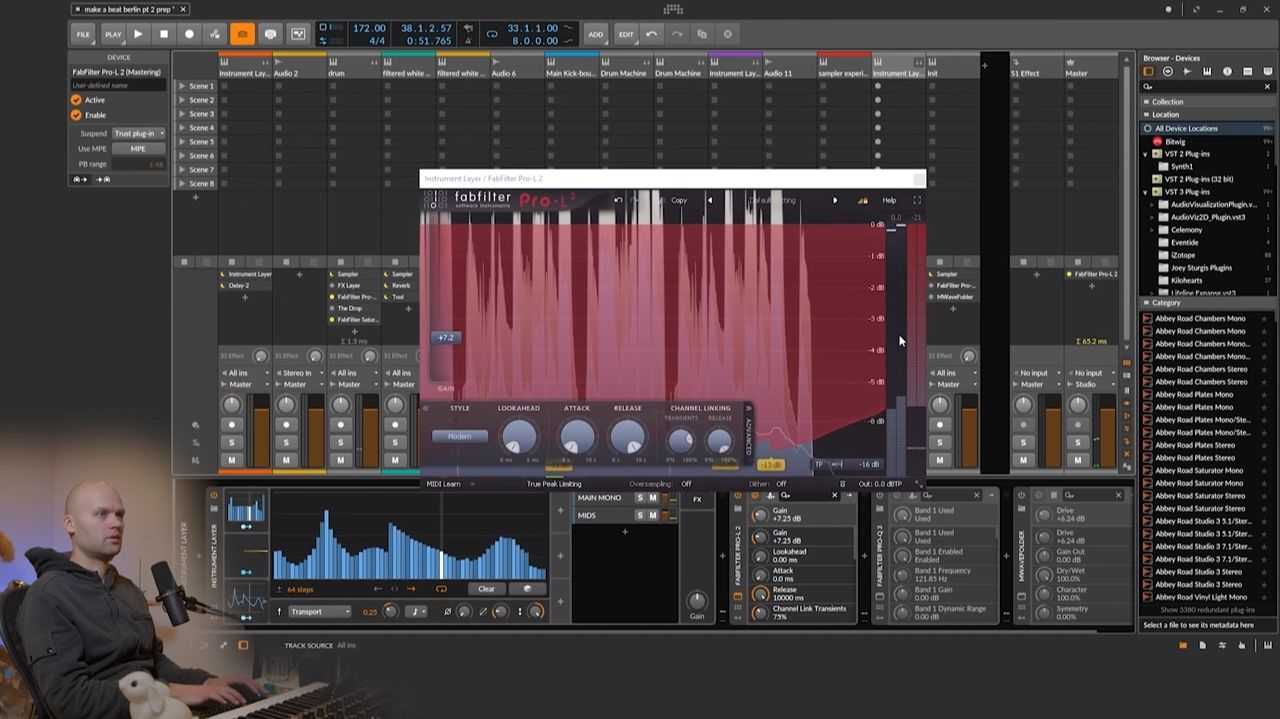
Task: Go to the next FabFilter preset
Action: click(x=835, y=200)
